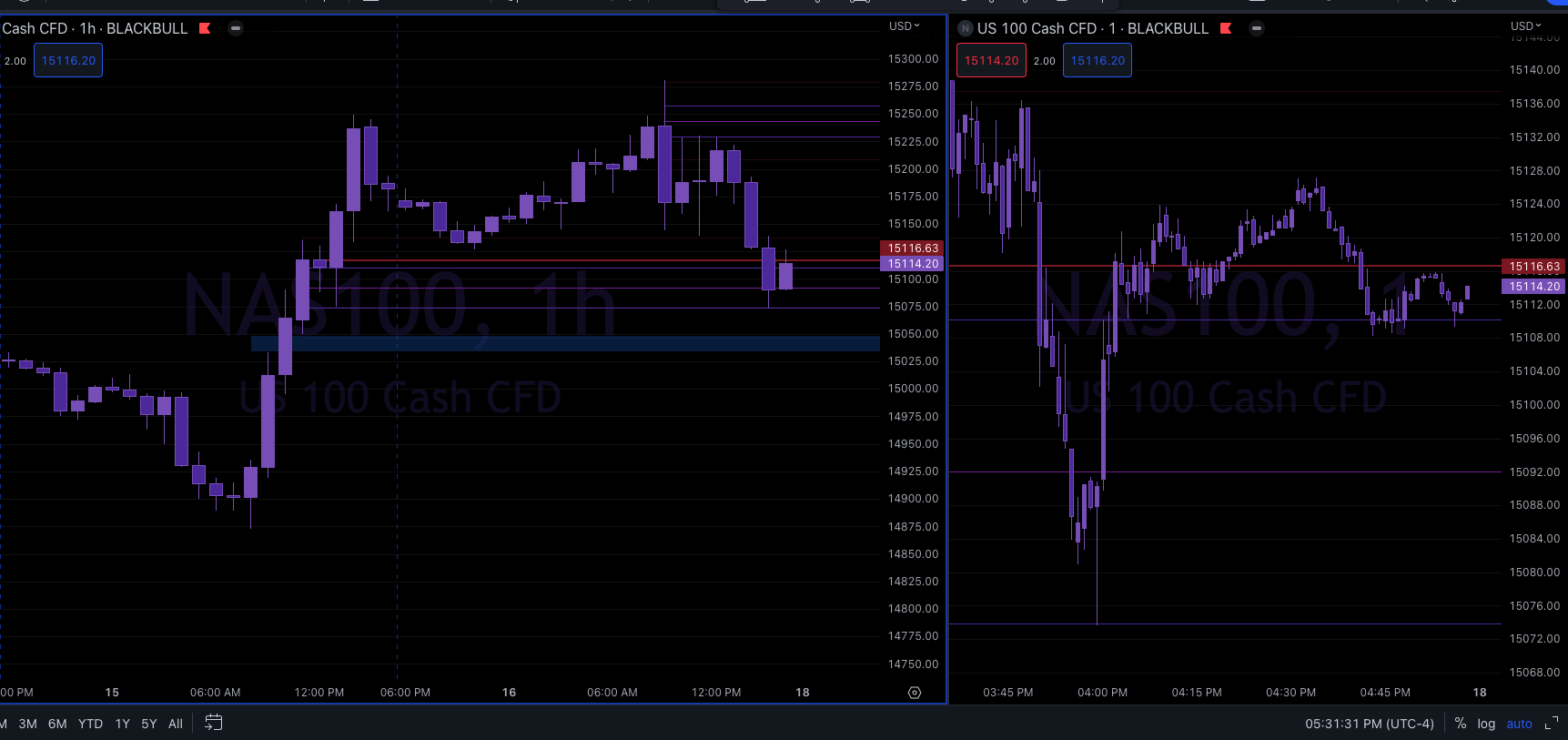This screenshot has height=740, width=1568.
Task: Click the red 15116.63 price label on left axis
Action: 913,248
